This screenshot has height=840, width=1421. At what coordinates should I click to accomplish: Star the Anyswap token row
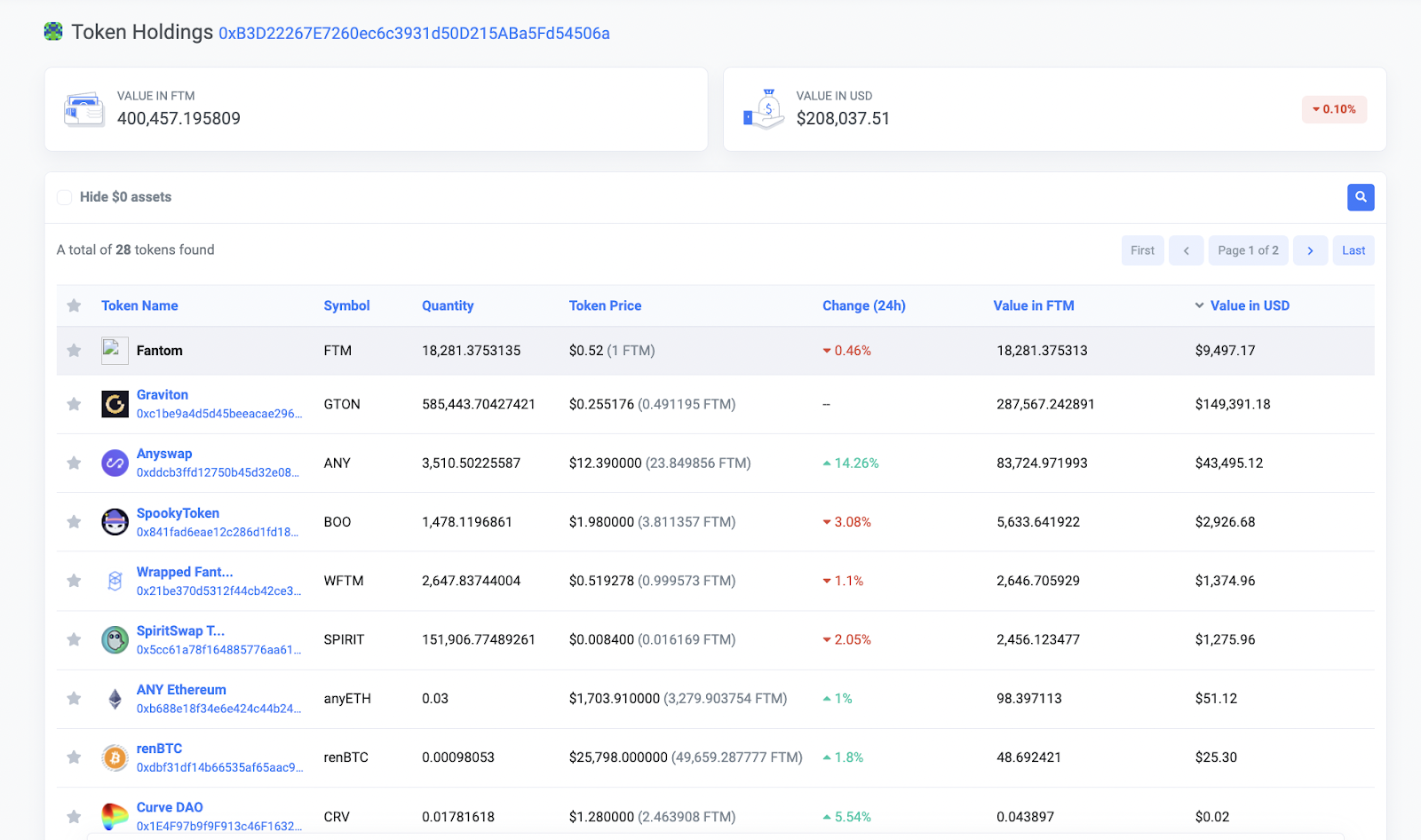click(x=74, y=463)
